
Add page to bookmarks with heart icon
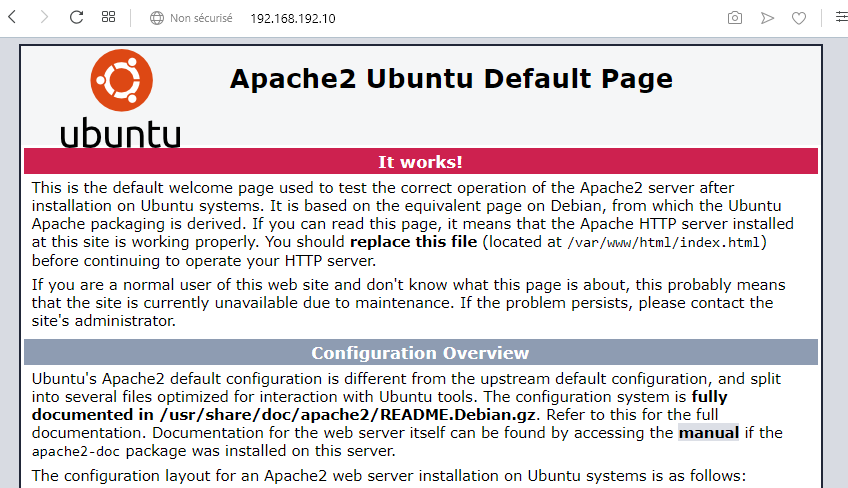[x=799, y=18]
